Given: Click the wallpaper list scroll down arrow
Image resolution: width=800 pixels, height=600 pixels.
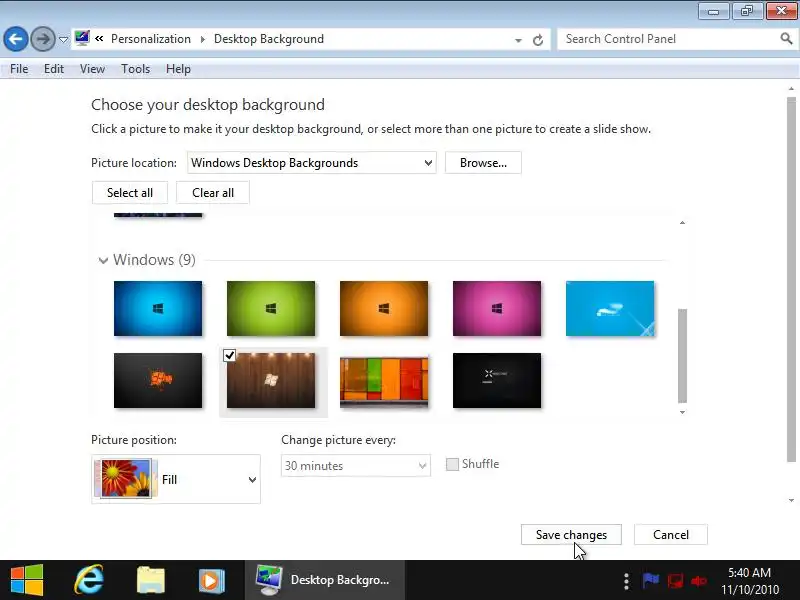Looking at the screenshot, I should tap(682, 412).
